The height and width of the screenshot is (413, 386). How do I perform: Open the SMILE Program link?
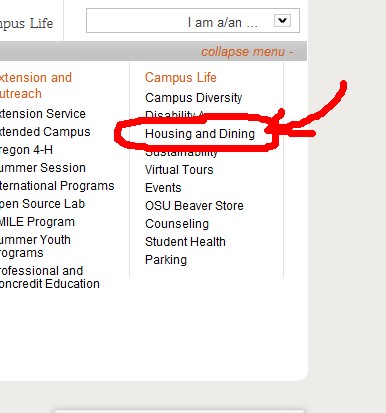click(x=37, y=222)
